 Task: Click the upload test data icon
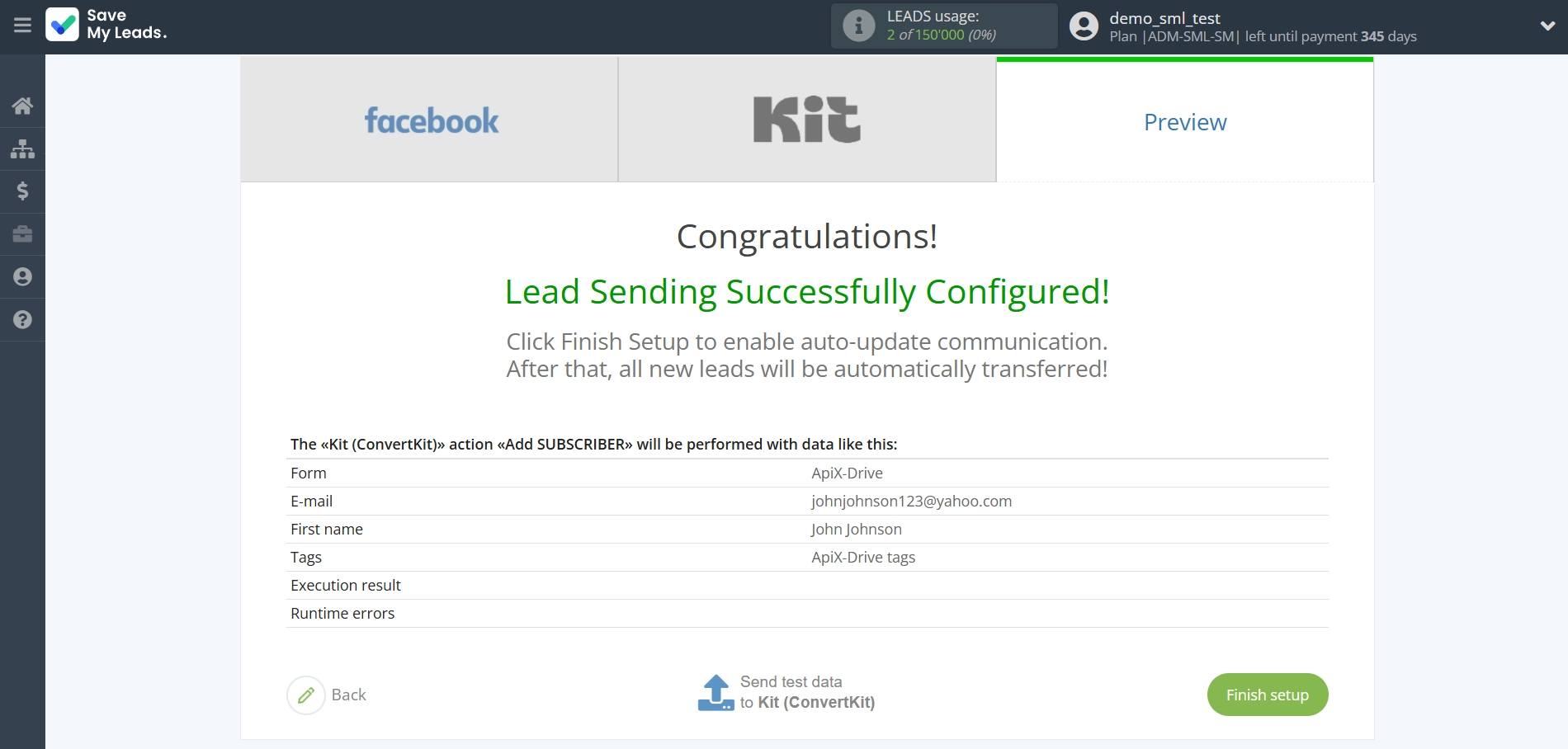(x=716, y=693)
